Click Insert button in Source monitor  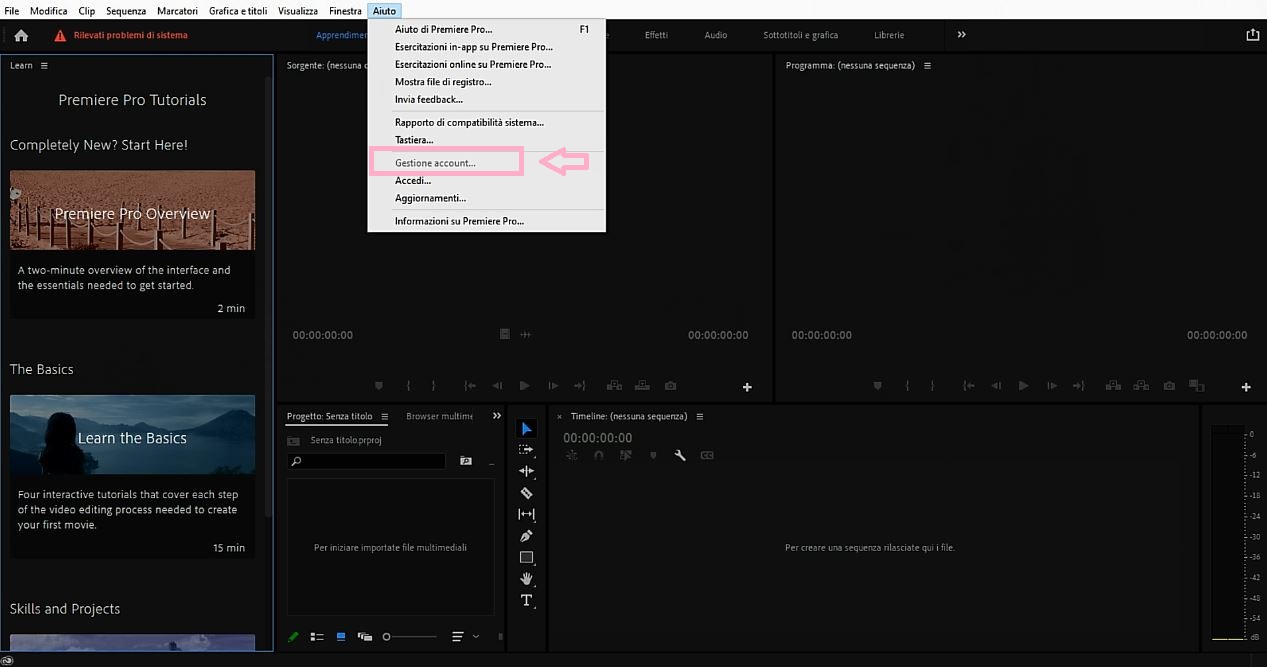tap(614, 386)
